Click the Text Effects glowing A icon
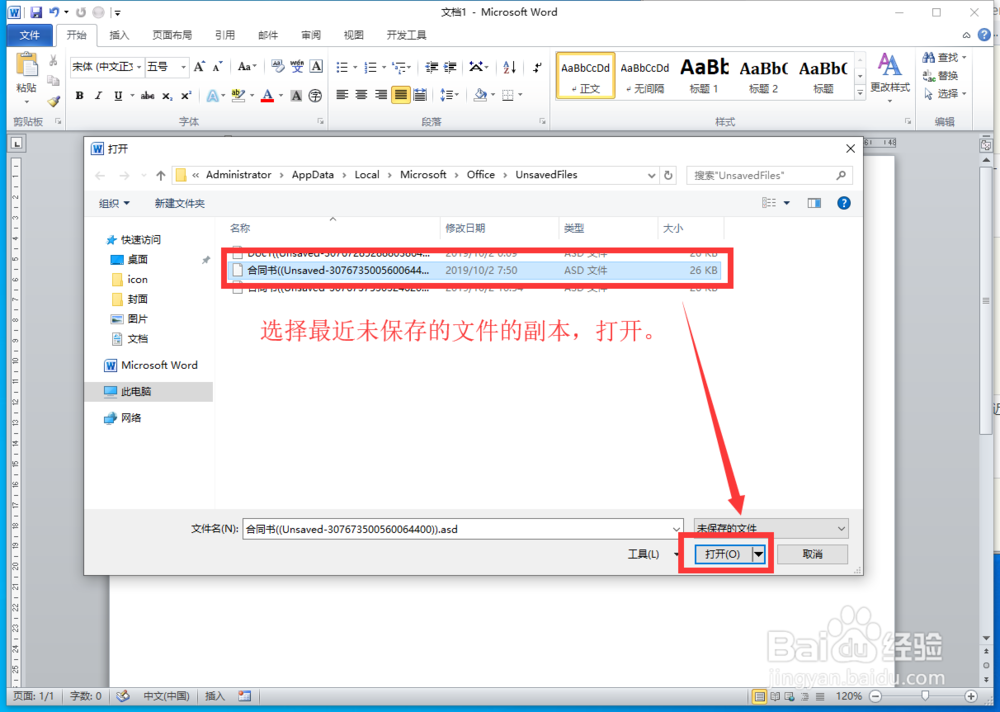This screenshot has width=1000, height=712. [212, 96]
